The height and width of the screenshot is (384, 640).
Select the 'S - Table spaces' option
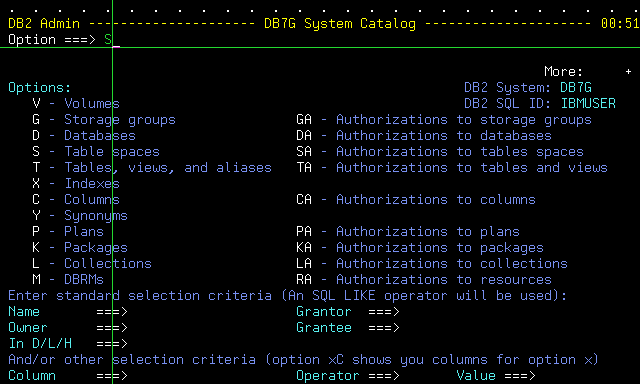tap(96, 151)
